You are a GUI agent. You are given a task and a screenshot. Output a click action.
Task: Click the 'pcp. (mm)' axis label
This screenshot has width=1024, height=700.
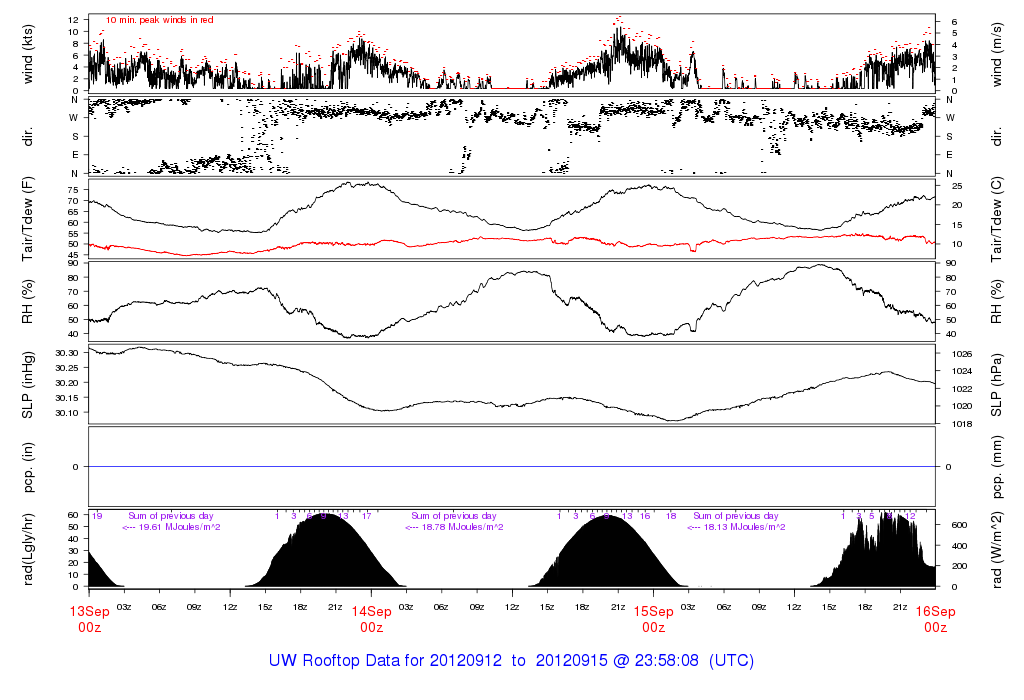[x=997, y=466]
